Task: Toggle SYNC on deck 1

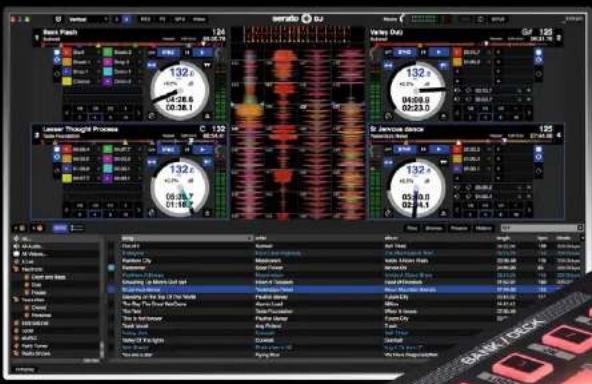Action: tap(168, 52)
